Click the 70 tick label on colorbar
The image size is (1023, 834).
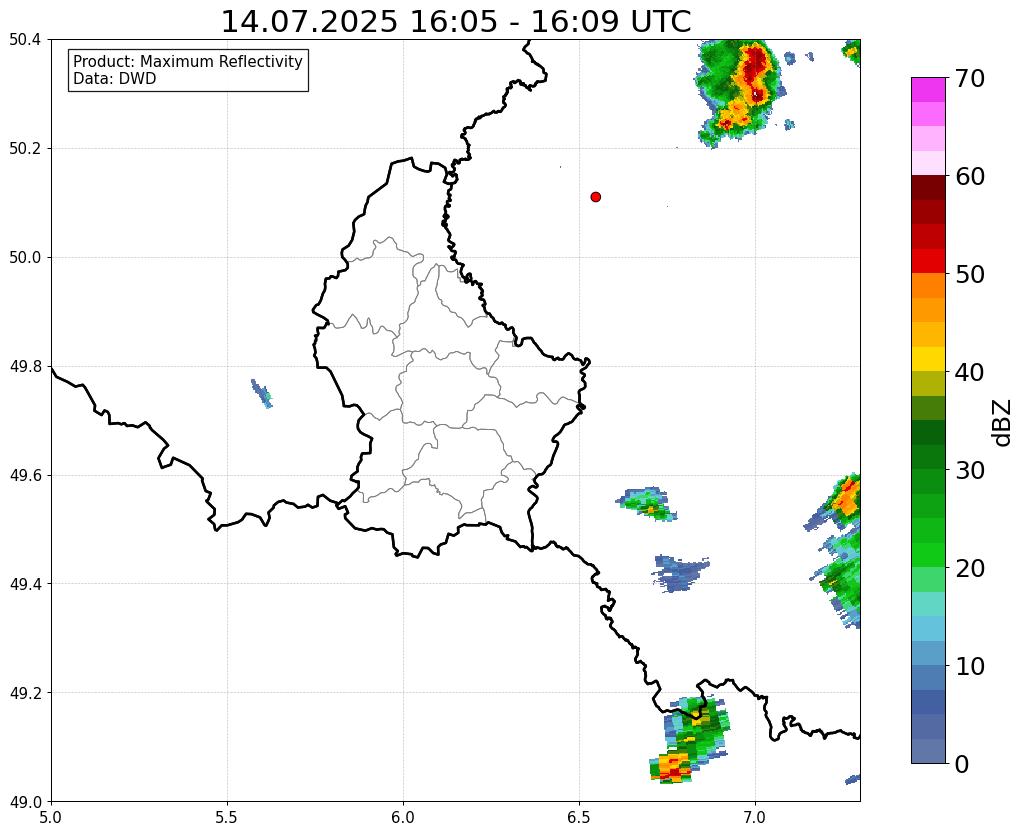970,78
